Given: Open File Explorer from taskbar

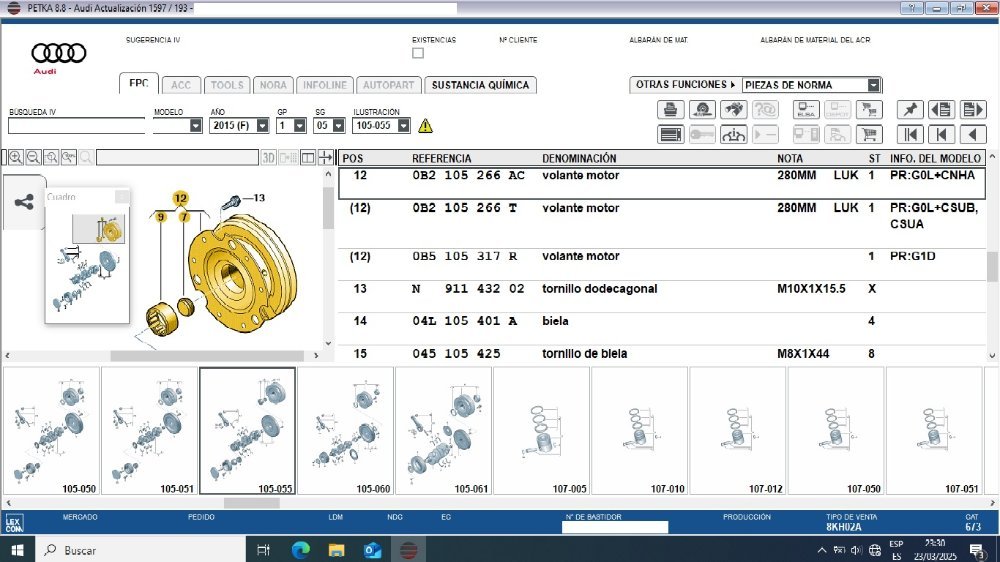Looking at the screenshot, I should [336, 549].
